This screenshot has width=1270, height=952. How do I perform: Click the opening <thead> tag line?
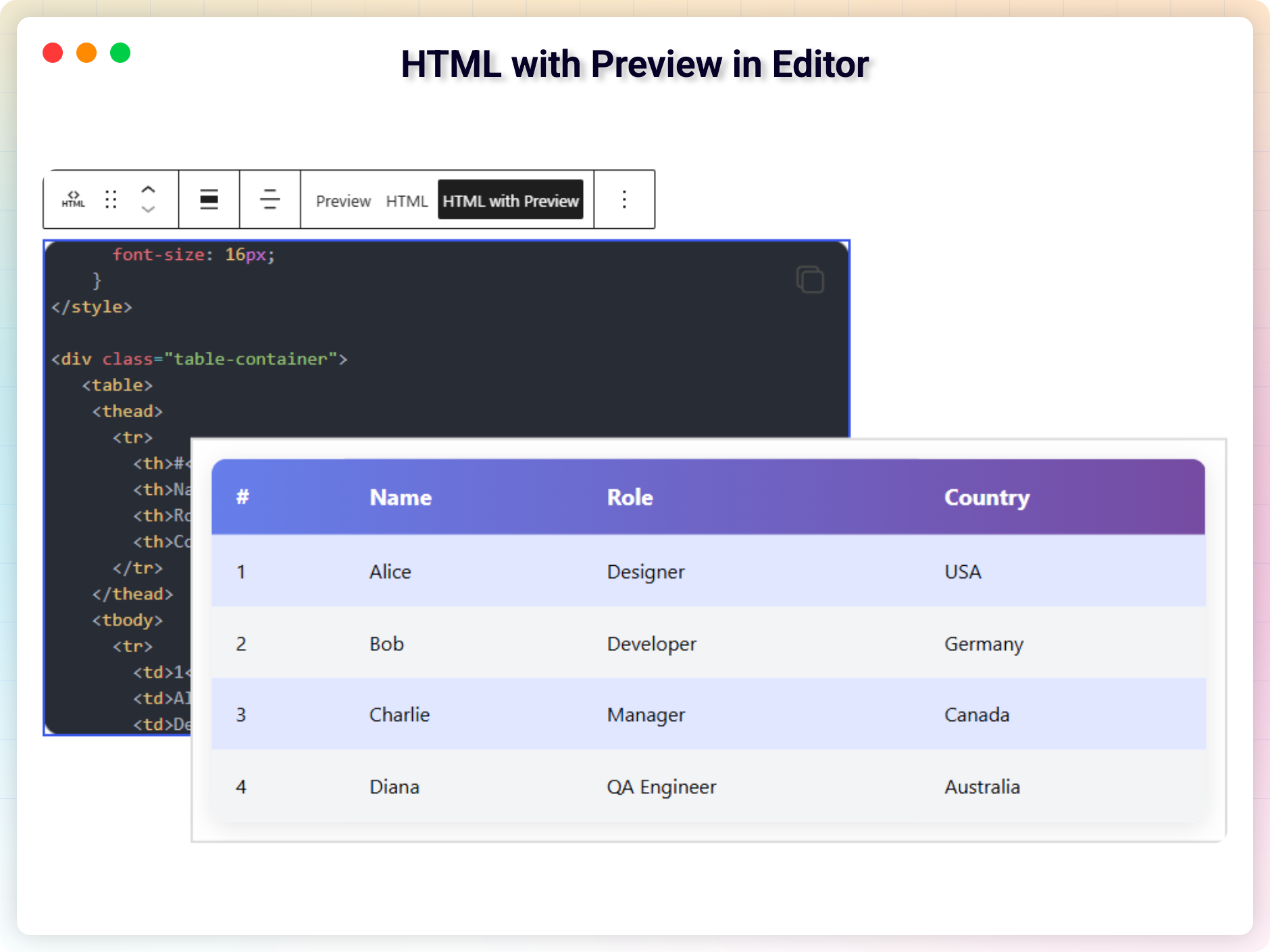128,411
